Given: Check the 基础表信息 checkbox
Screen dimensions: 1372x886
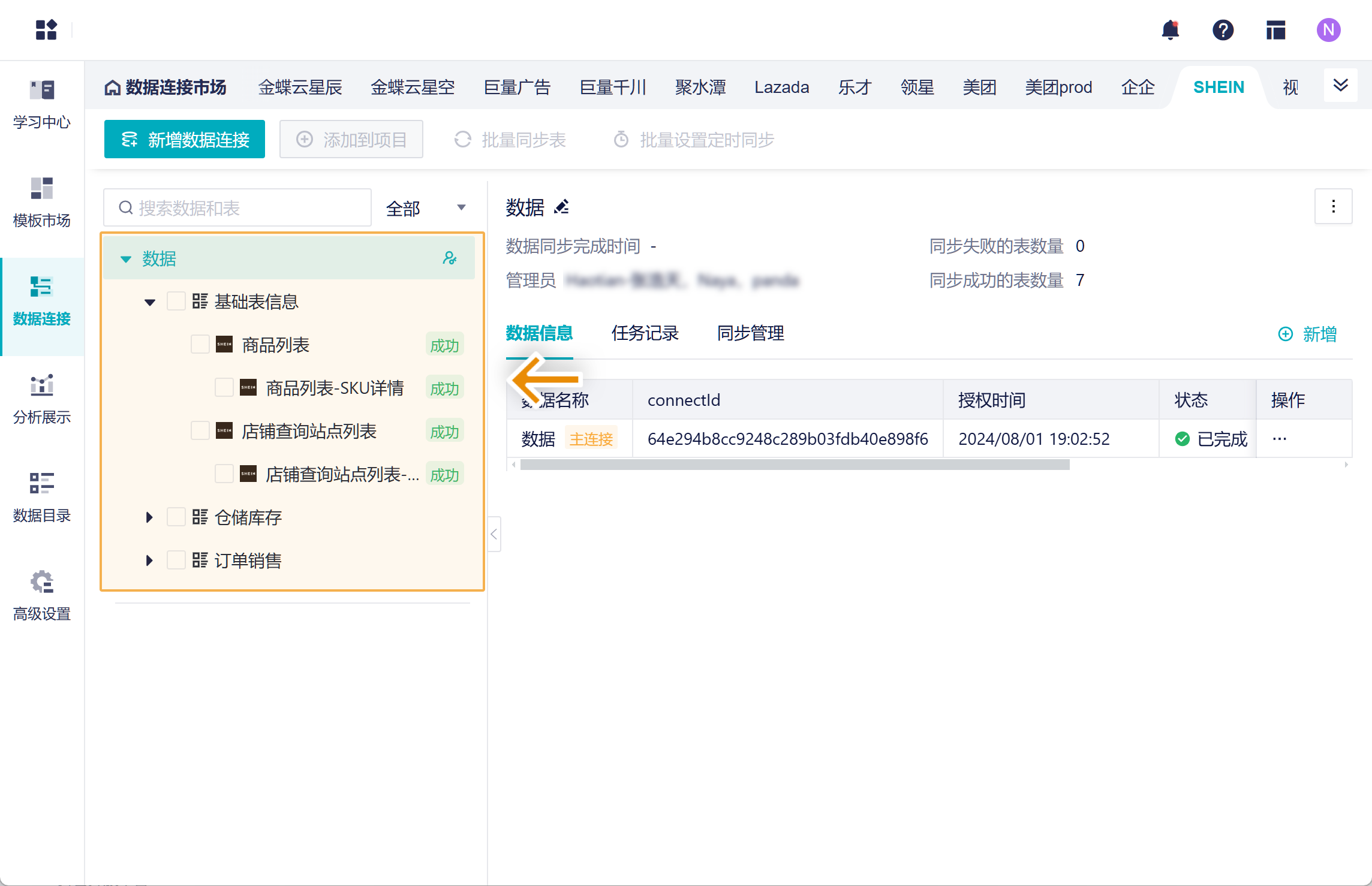Looking at the screenshot, I should [176, 301].
